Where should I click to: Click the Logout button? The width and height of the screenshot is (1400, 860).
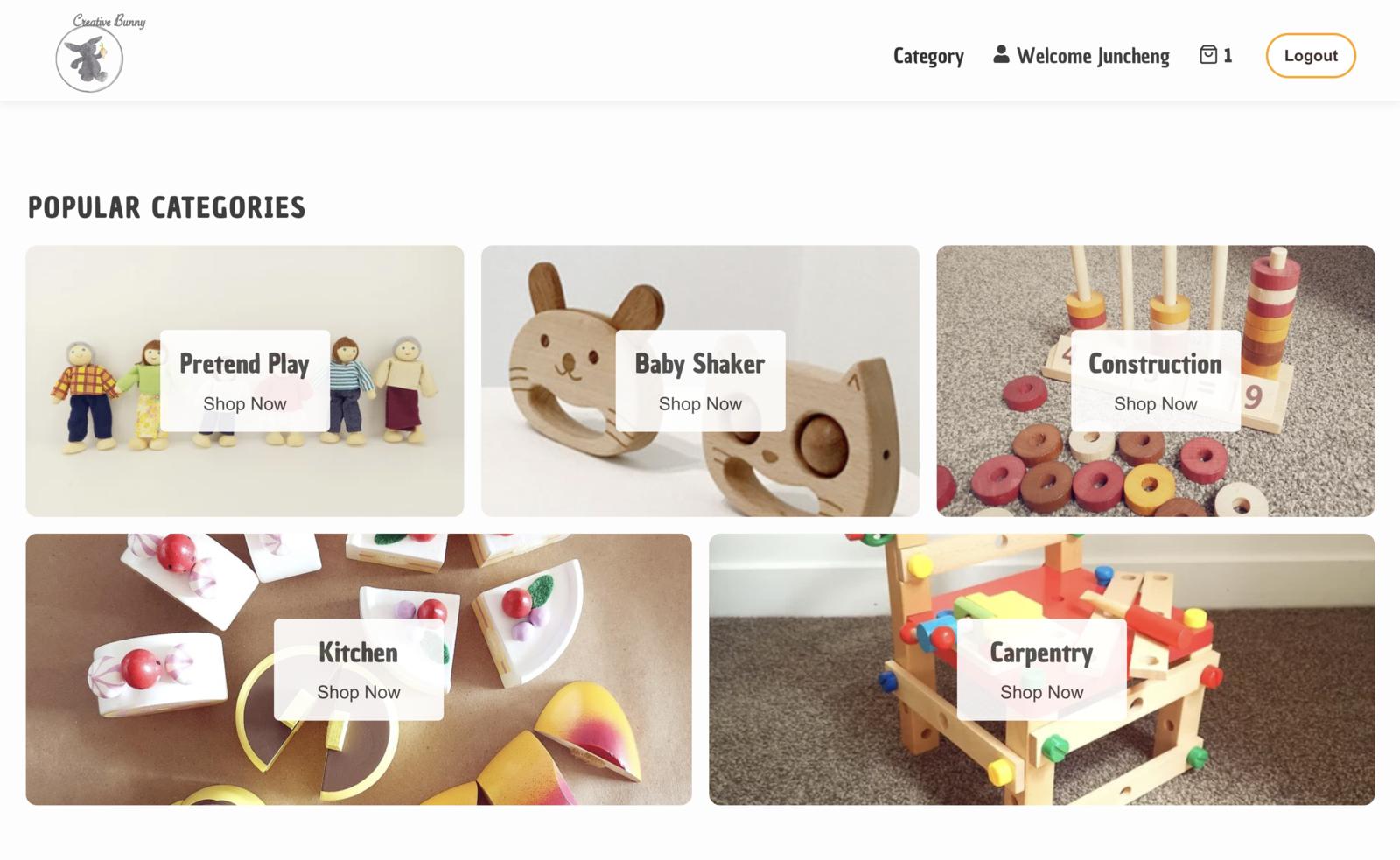click(x=1311, y=56)
